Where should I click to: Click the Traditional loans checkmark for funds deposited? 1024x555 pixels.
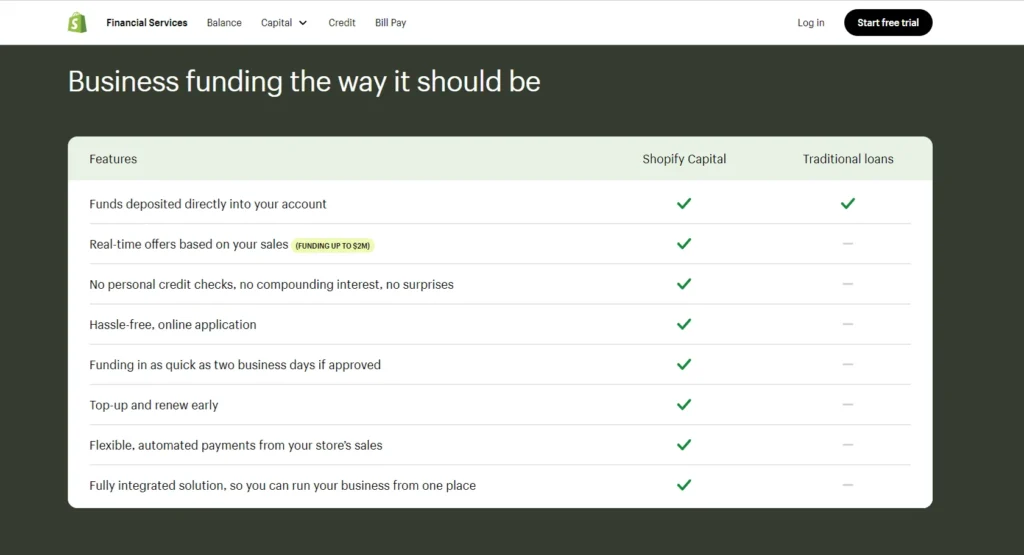[x=848, y=204]
